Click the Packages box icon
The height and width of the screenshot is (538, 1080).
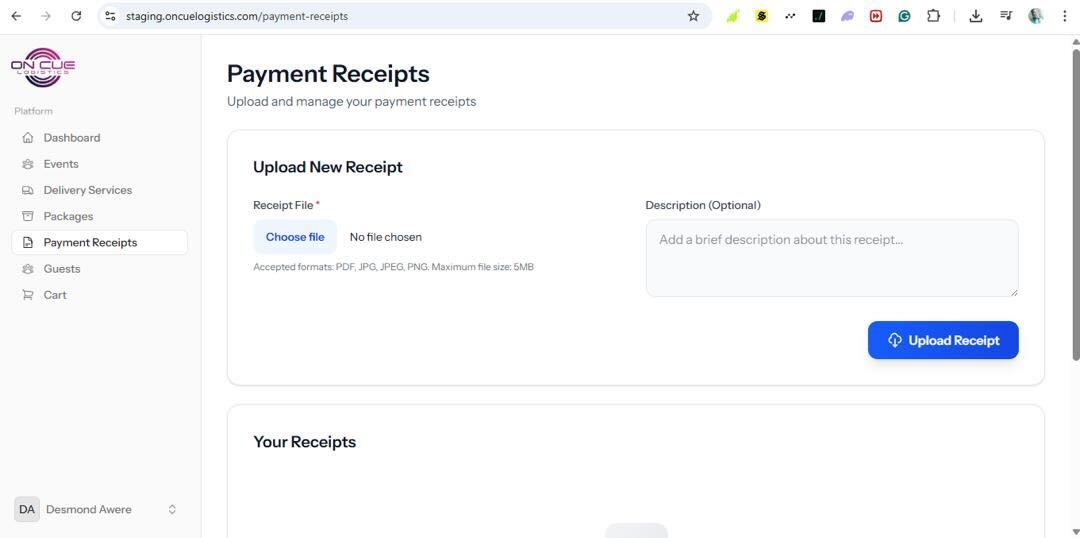click(x=28, y=216)
